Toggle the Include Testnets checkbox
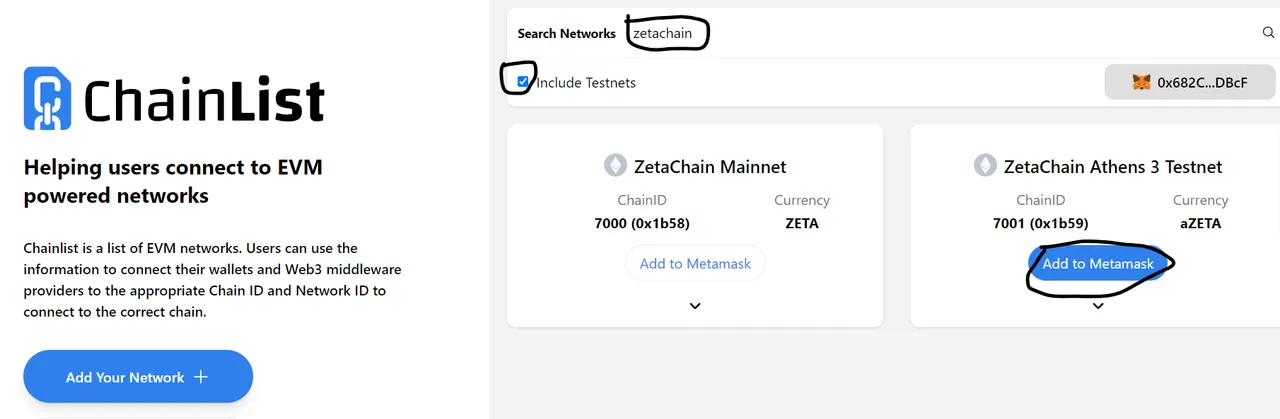1280x419 pixels. [x=523, y=81]
